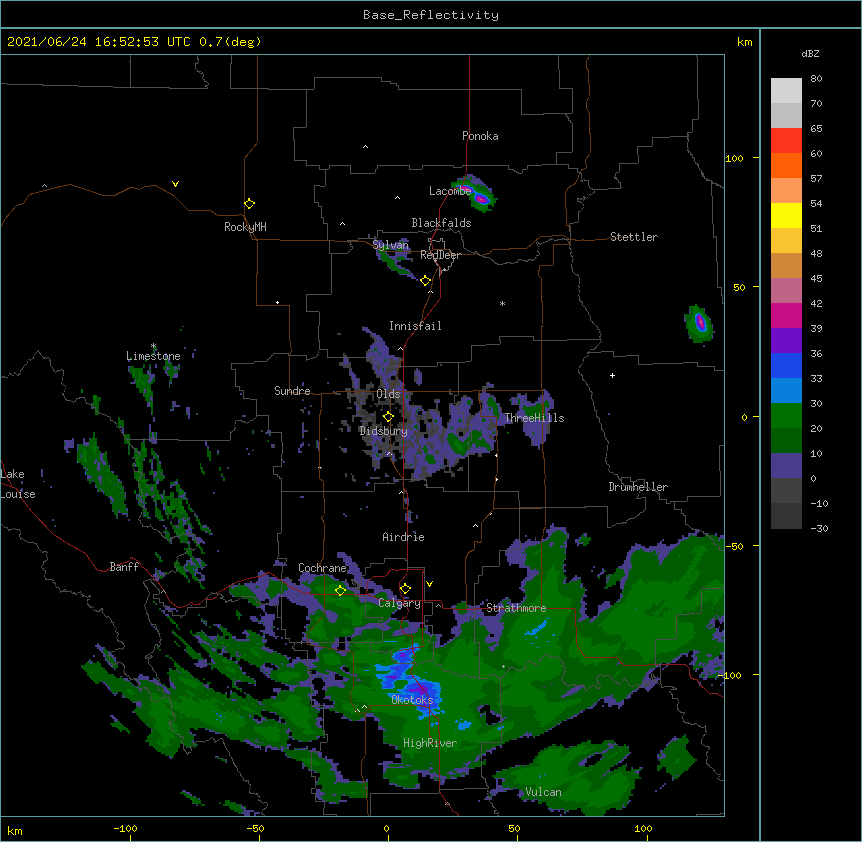Click the dBZ legend heading
862x842 pixels.
[x=810, y=54]
